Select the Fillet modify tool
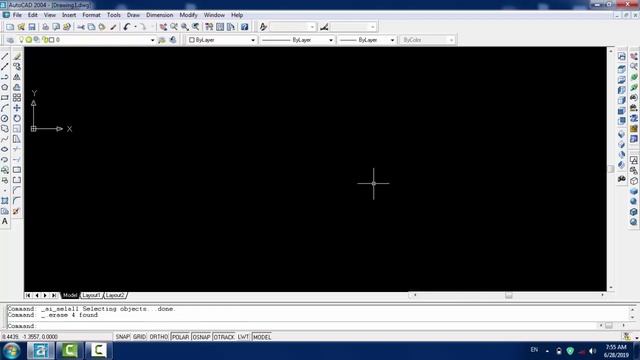 (x=17, y=201)
